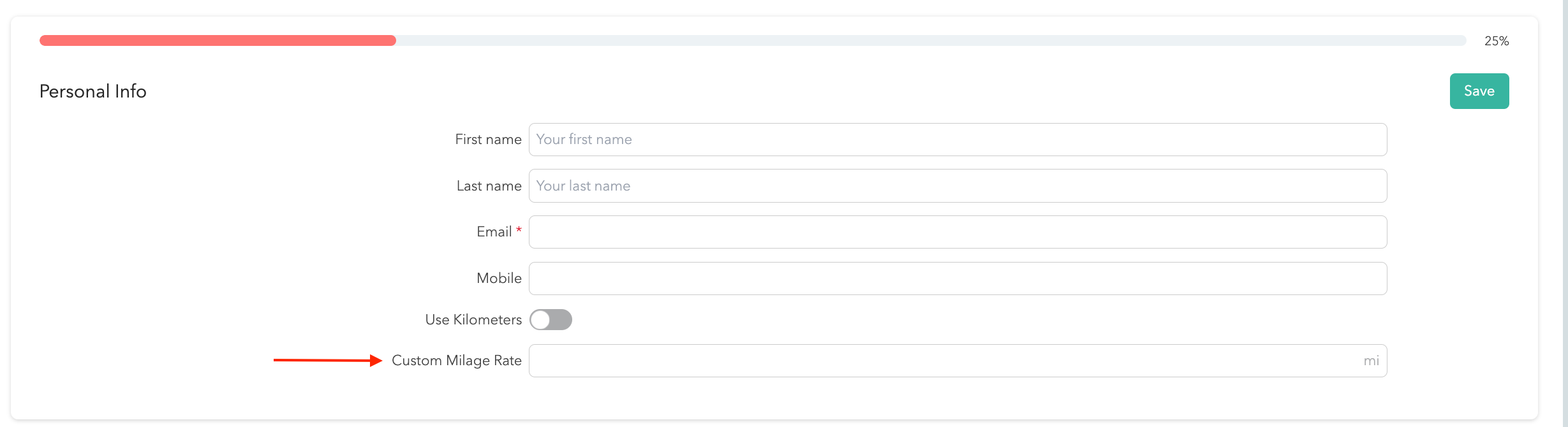Click the "Custom Milage Rate" label
Viewport: 1568px width, 427px height.
click(x=457, y=361)
